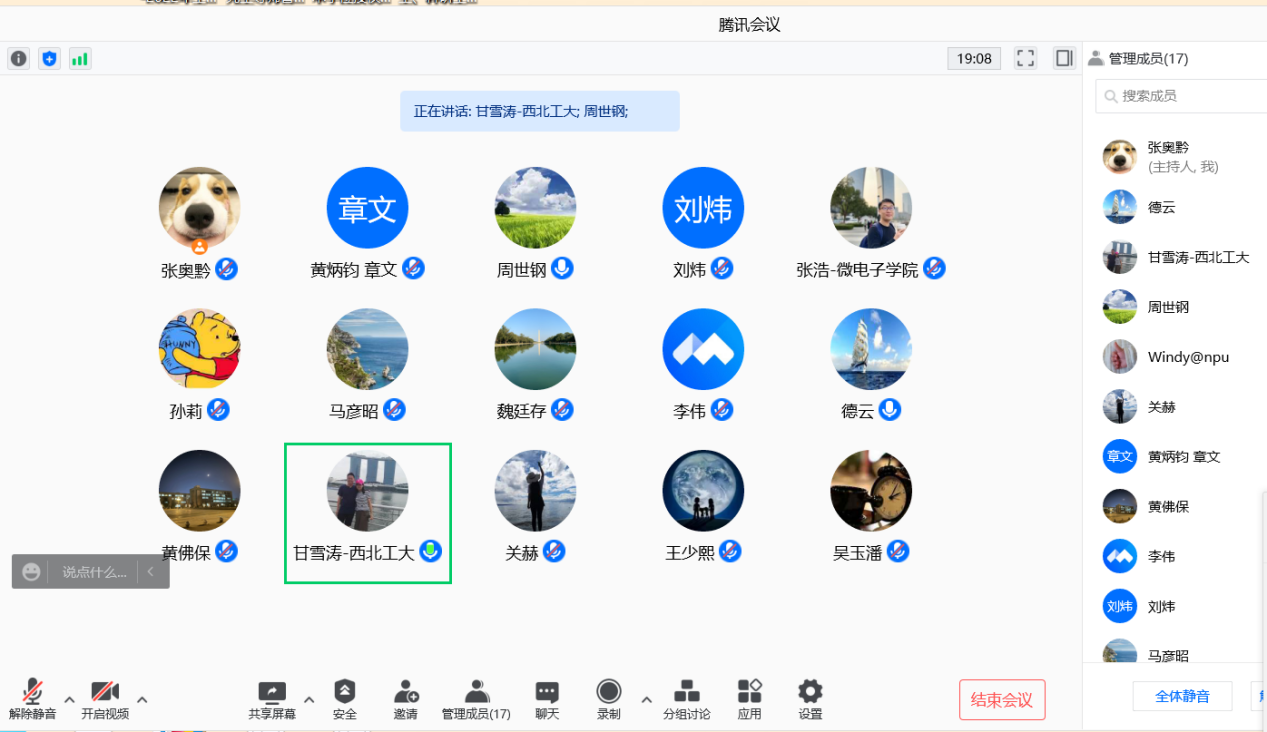Start recording with 录制 button
This screenshot has width=1267, height=732.
point(608,700)
